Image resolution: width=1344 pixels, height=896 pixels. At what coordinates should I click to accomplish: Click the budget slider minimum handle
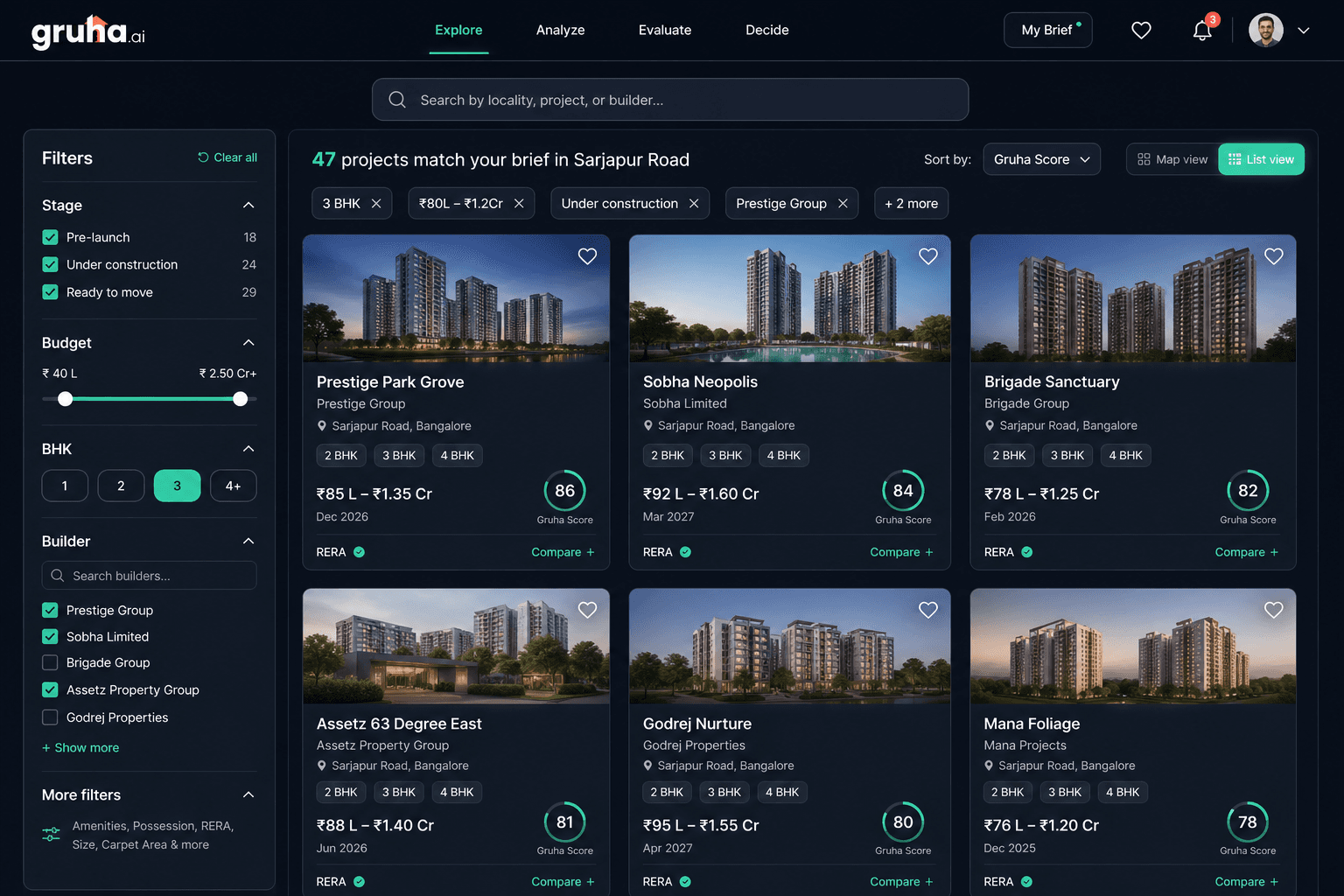(65, 399)
